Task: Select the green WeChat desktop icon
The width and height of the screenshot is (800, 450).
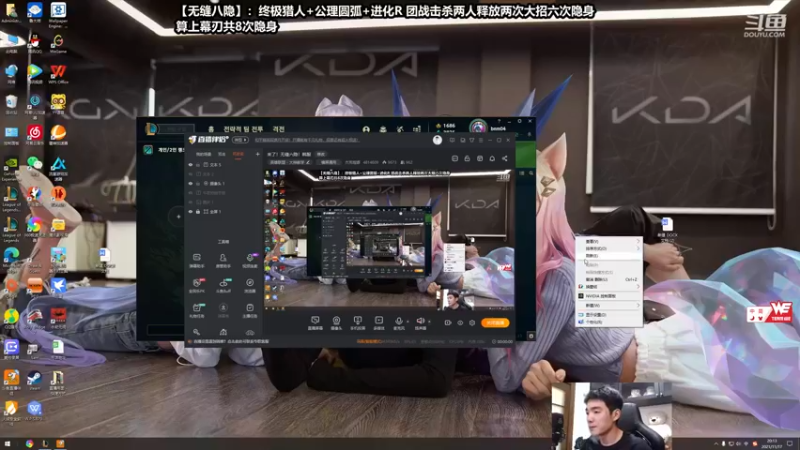Action: (x=34, y=163)
